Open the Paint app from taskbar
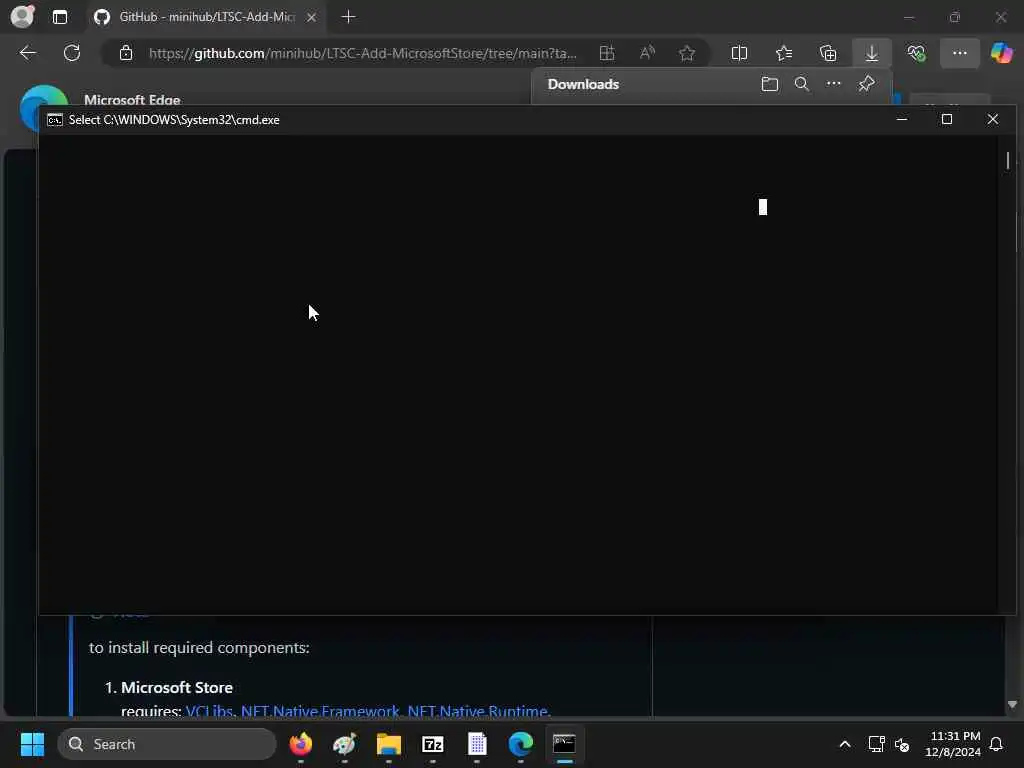This screenshot has width=1024, height=768. click(344, 744)
